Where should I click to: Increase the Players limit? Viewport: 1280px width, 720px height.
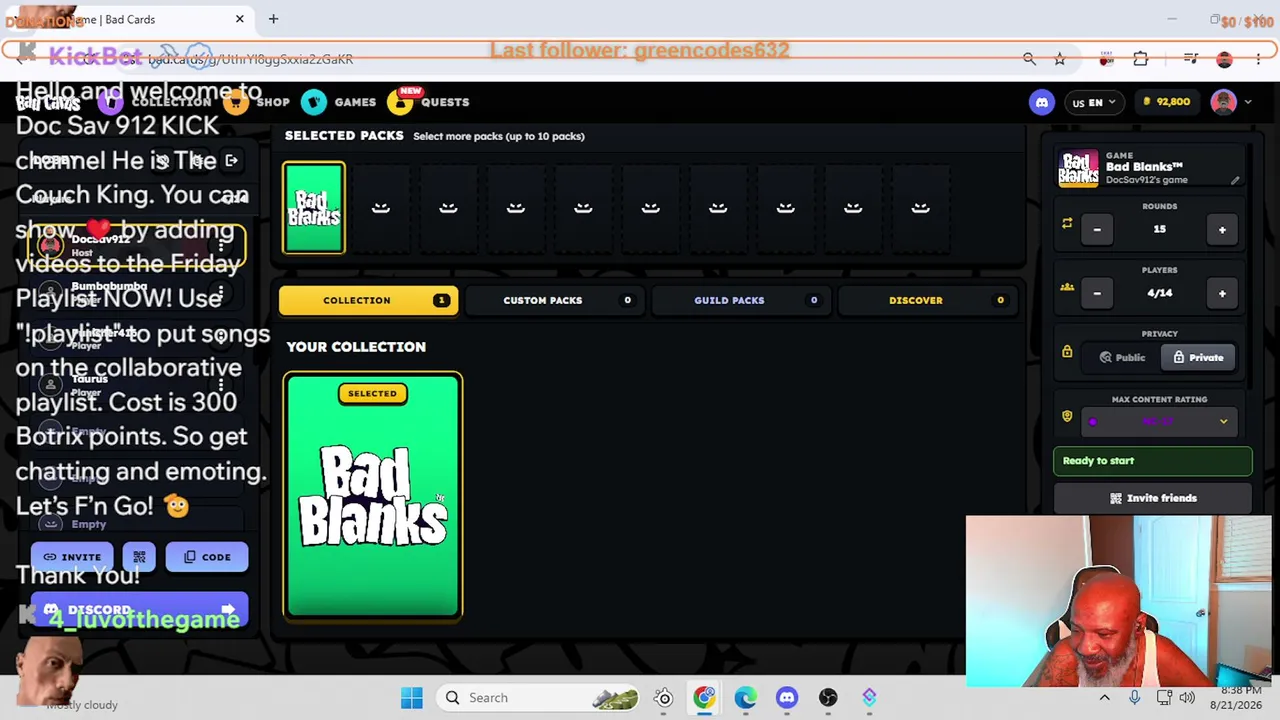point(1222,293)
